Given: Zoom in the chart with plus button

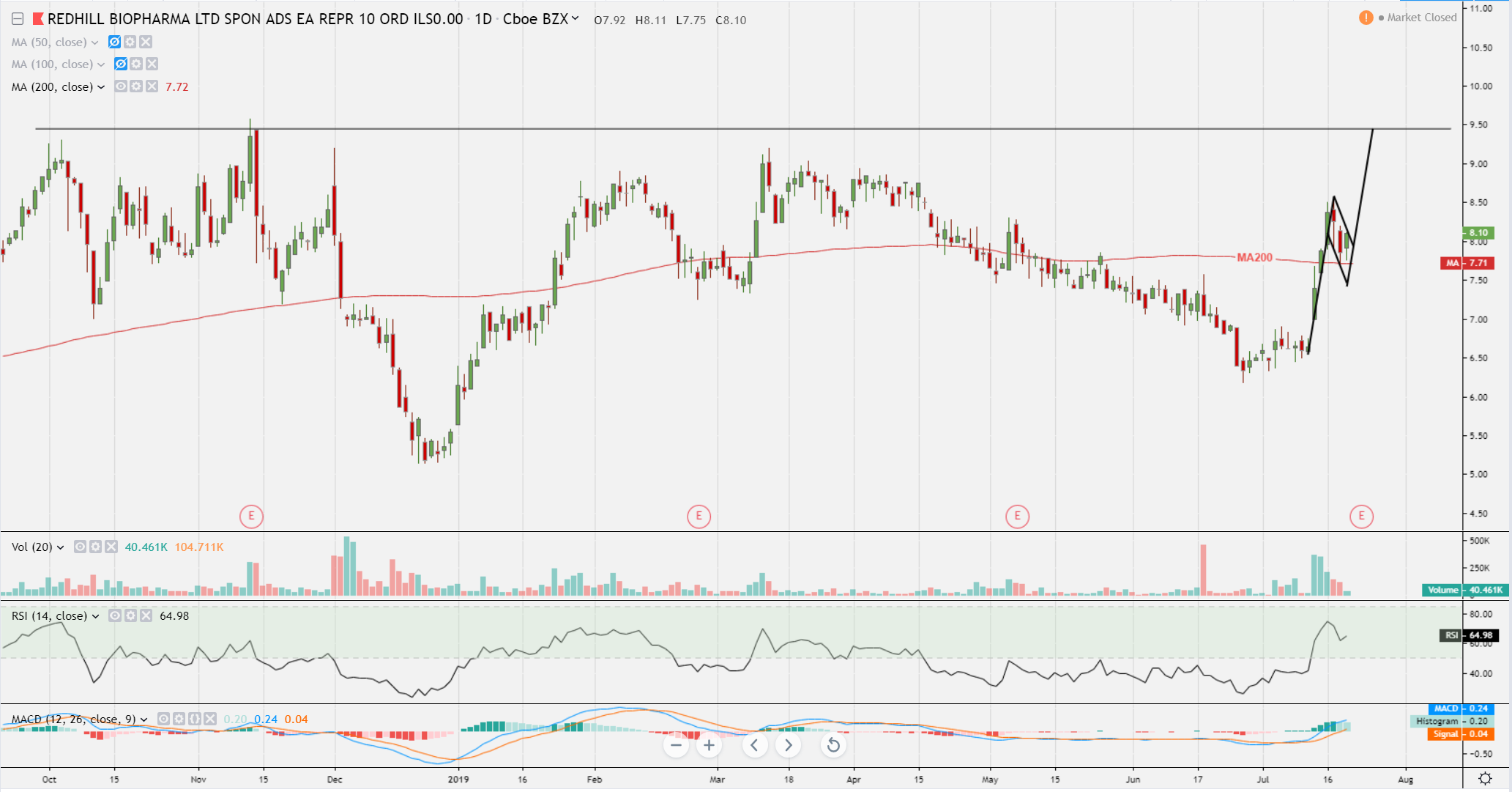Looking at the screenshot, I should coord(709,746).
